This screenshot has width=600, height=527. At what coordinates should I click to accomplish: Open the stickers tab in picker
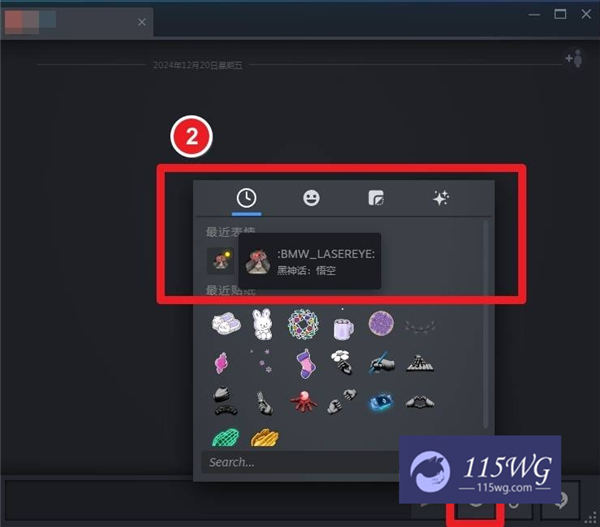point(376,198)
